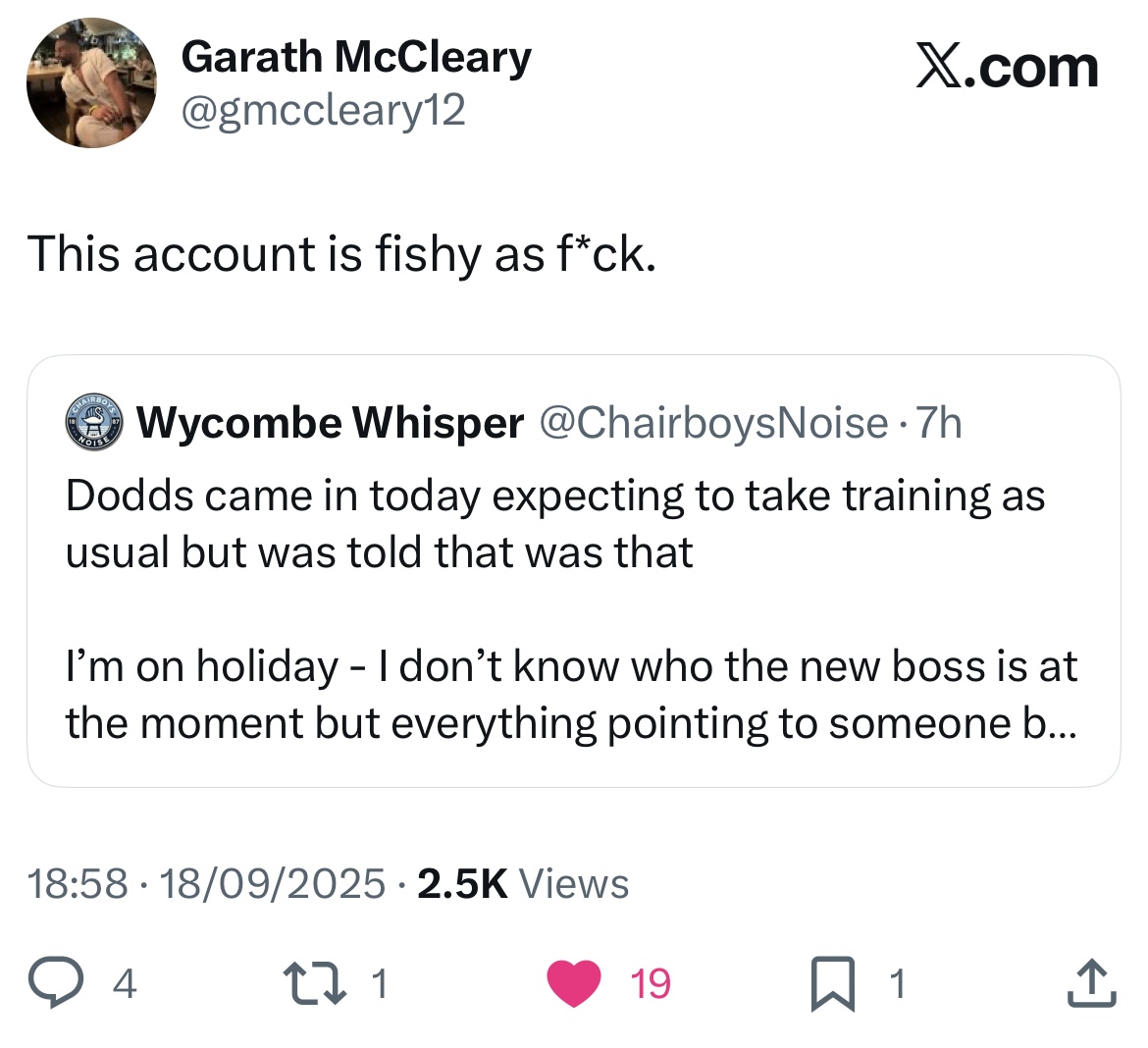The image size is (1148, 1048).
Task: View the 2.5K Views analytics
Action: 522,883
